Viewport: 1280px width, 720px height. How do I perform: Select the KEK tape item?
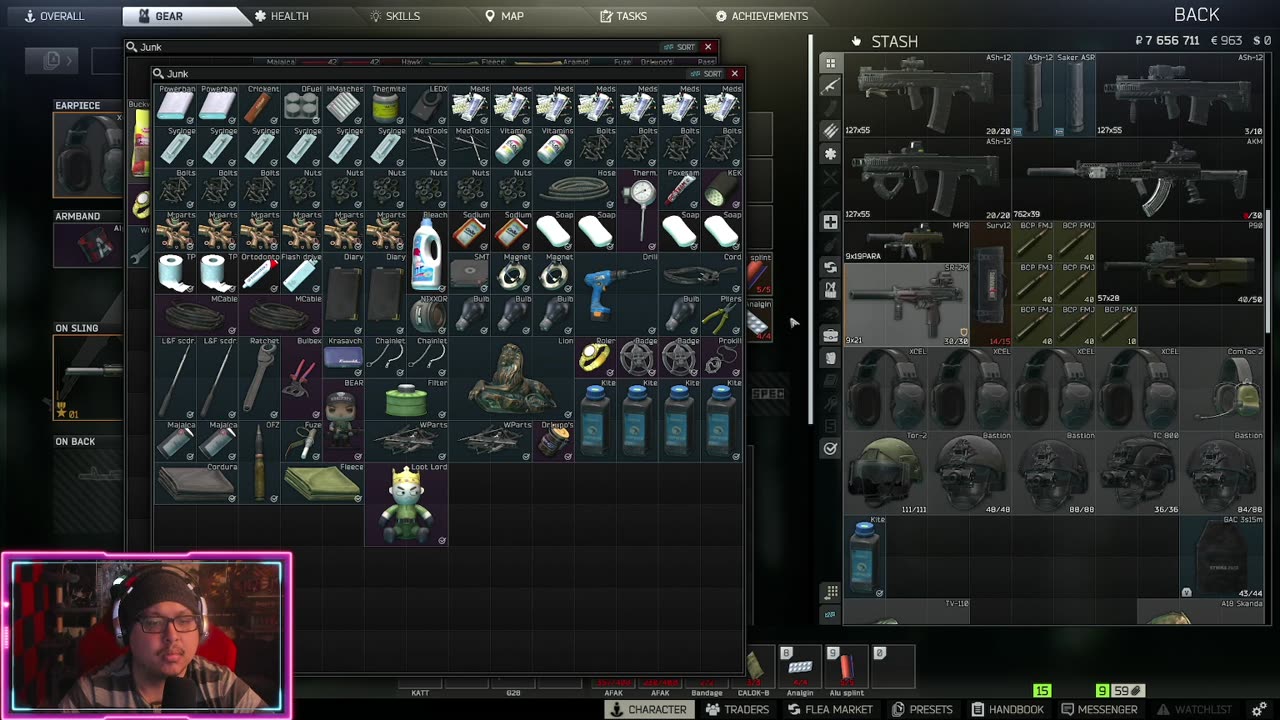coord(722,189)
